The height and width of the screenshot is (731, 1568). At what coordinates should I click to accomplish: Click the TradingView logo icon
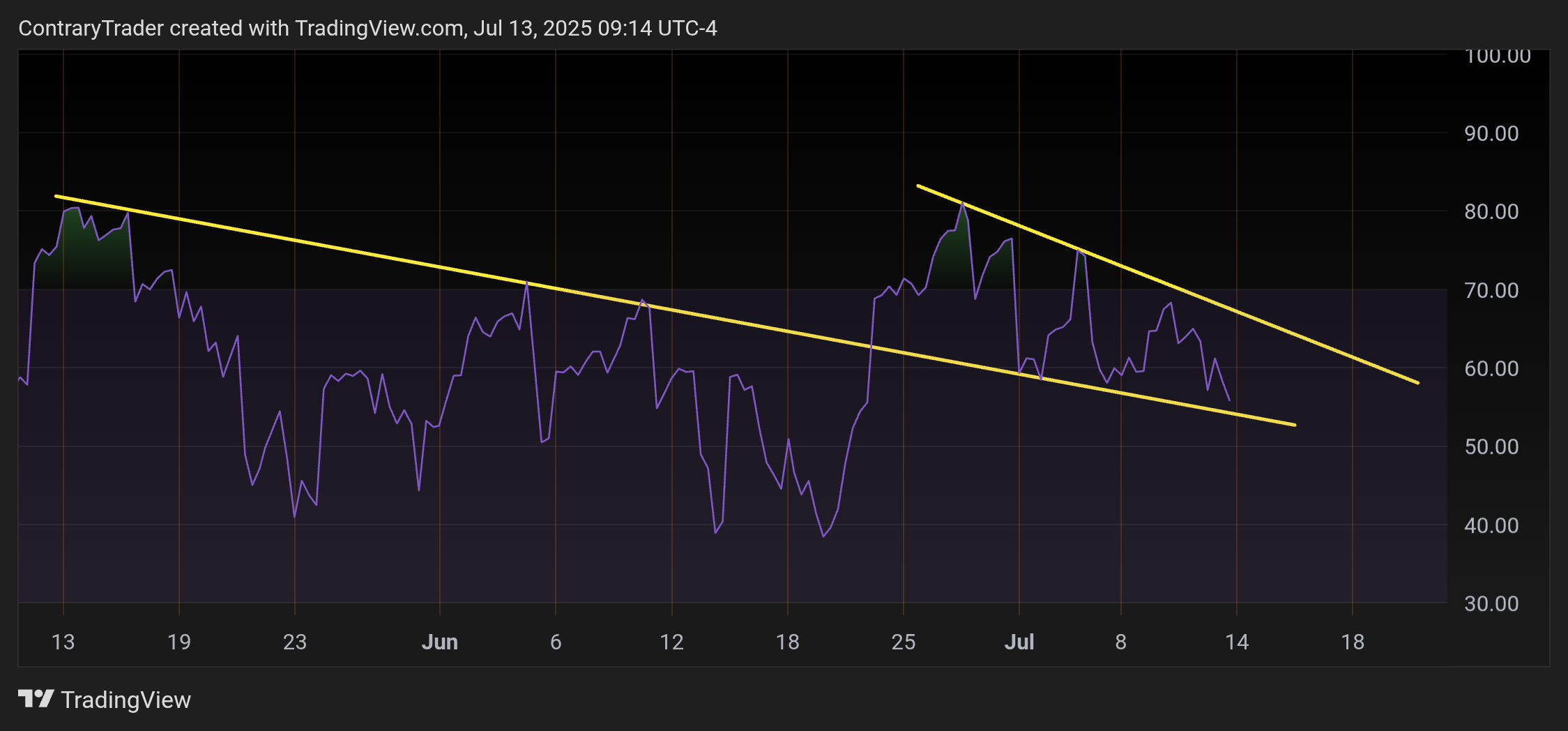point(36,699)
